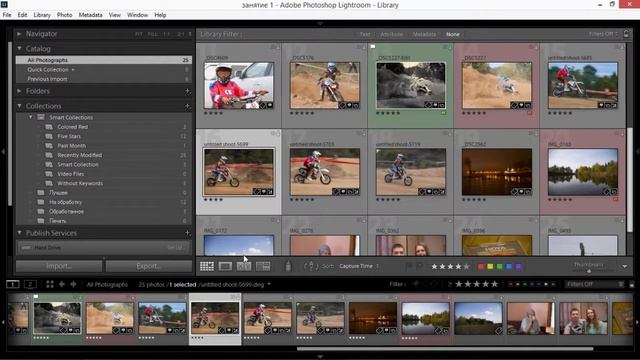
Task: Open the Sort Capture Time dropdown
Action: click(359, 266)
